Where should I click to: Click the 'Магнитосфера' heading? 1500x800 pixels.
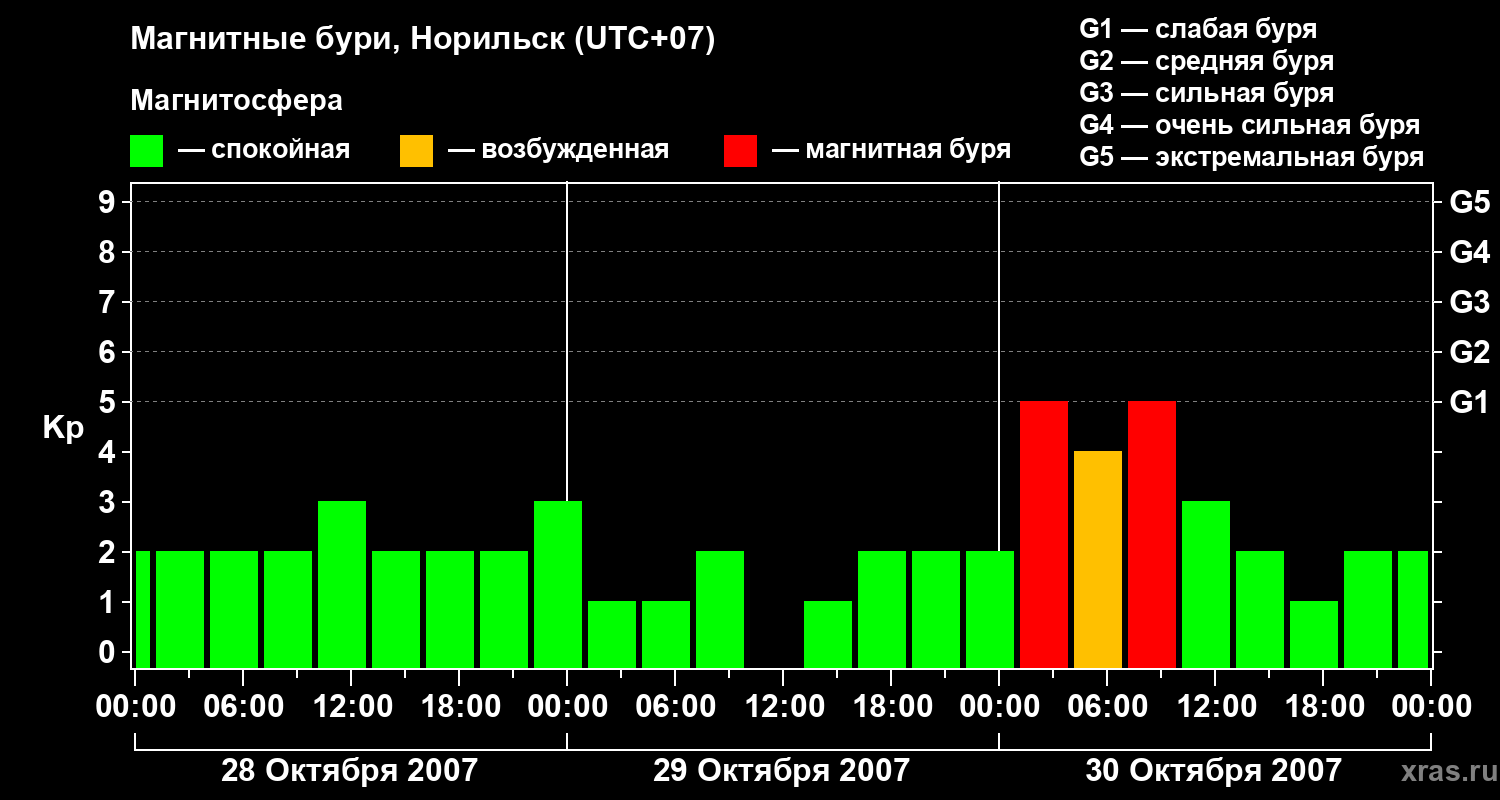click(x=236, y=101)
